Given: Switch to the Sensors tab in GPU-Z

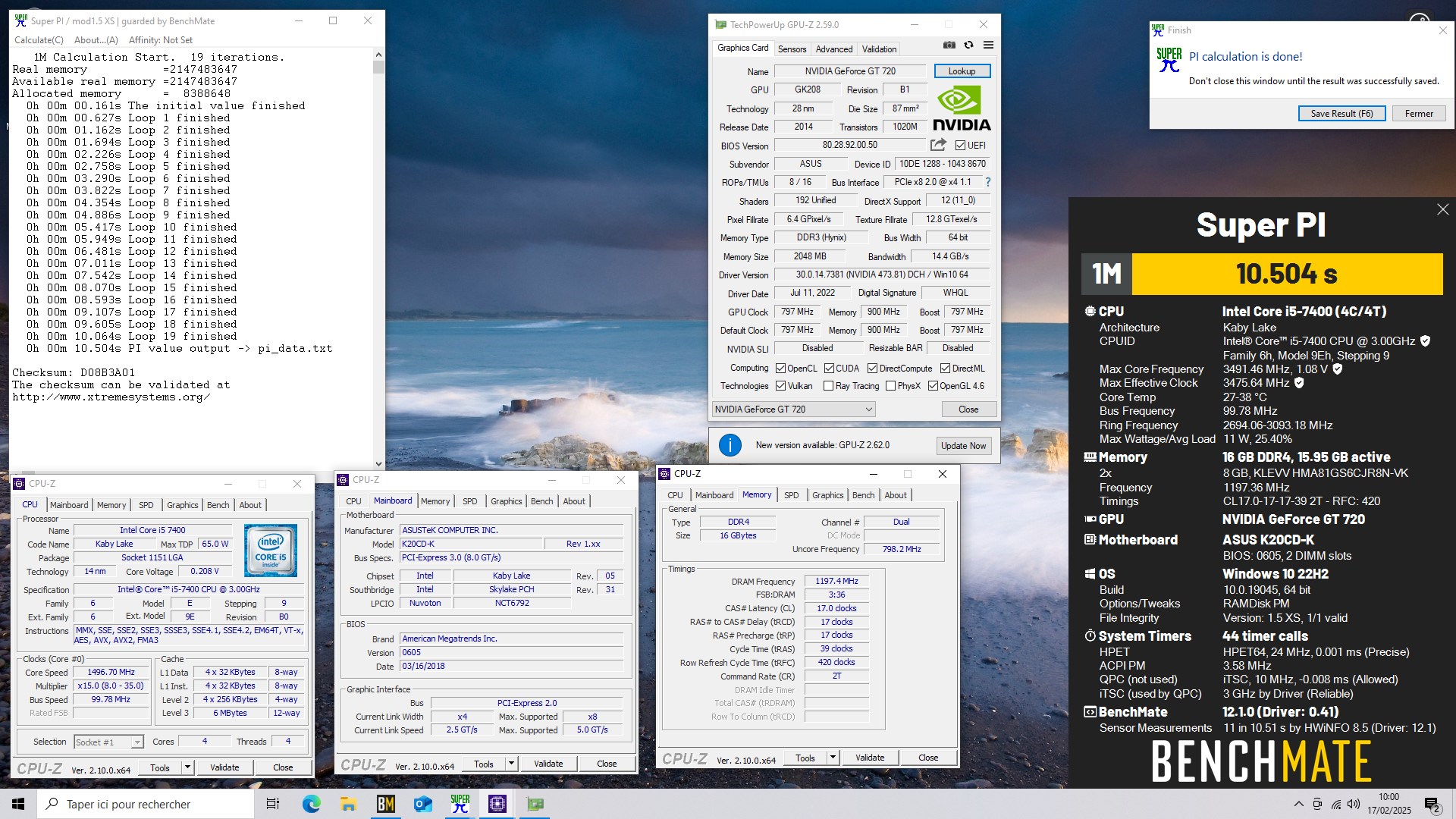Looking at the screenshot, I should (792, 49).
